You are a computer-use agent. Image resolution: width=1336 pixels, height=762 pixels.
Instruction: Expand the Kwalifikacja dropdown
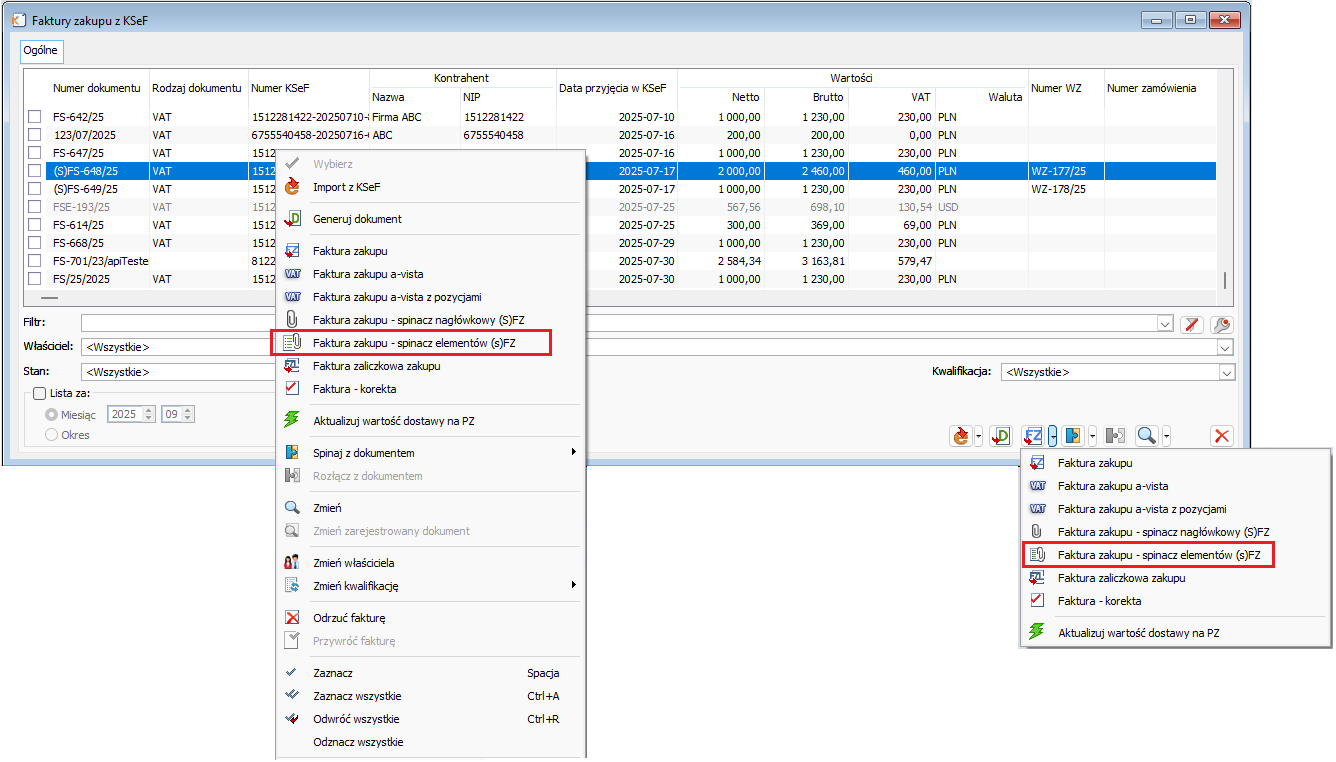click(x=1227, y=372)
